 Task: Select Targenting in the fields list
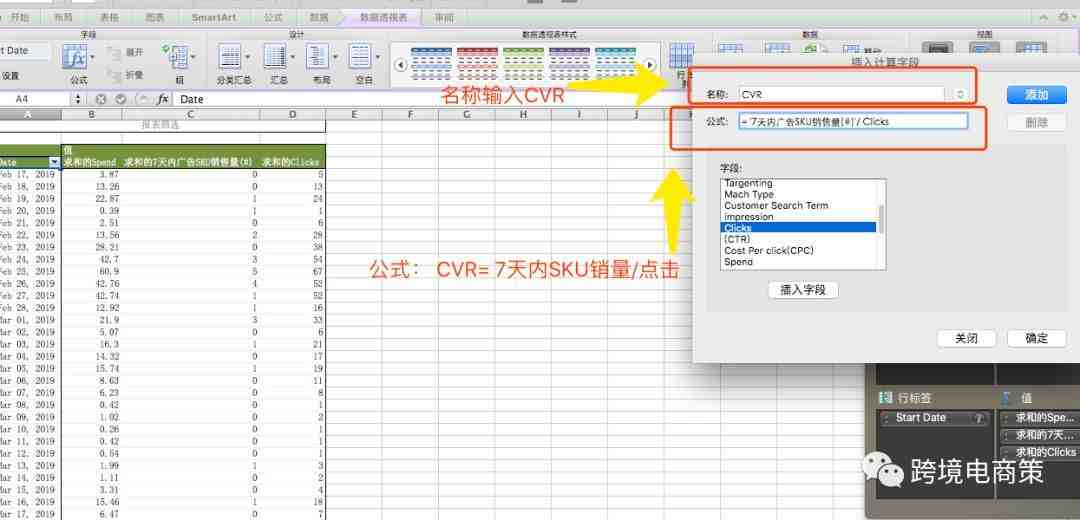point(748,184)
